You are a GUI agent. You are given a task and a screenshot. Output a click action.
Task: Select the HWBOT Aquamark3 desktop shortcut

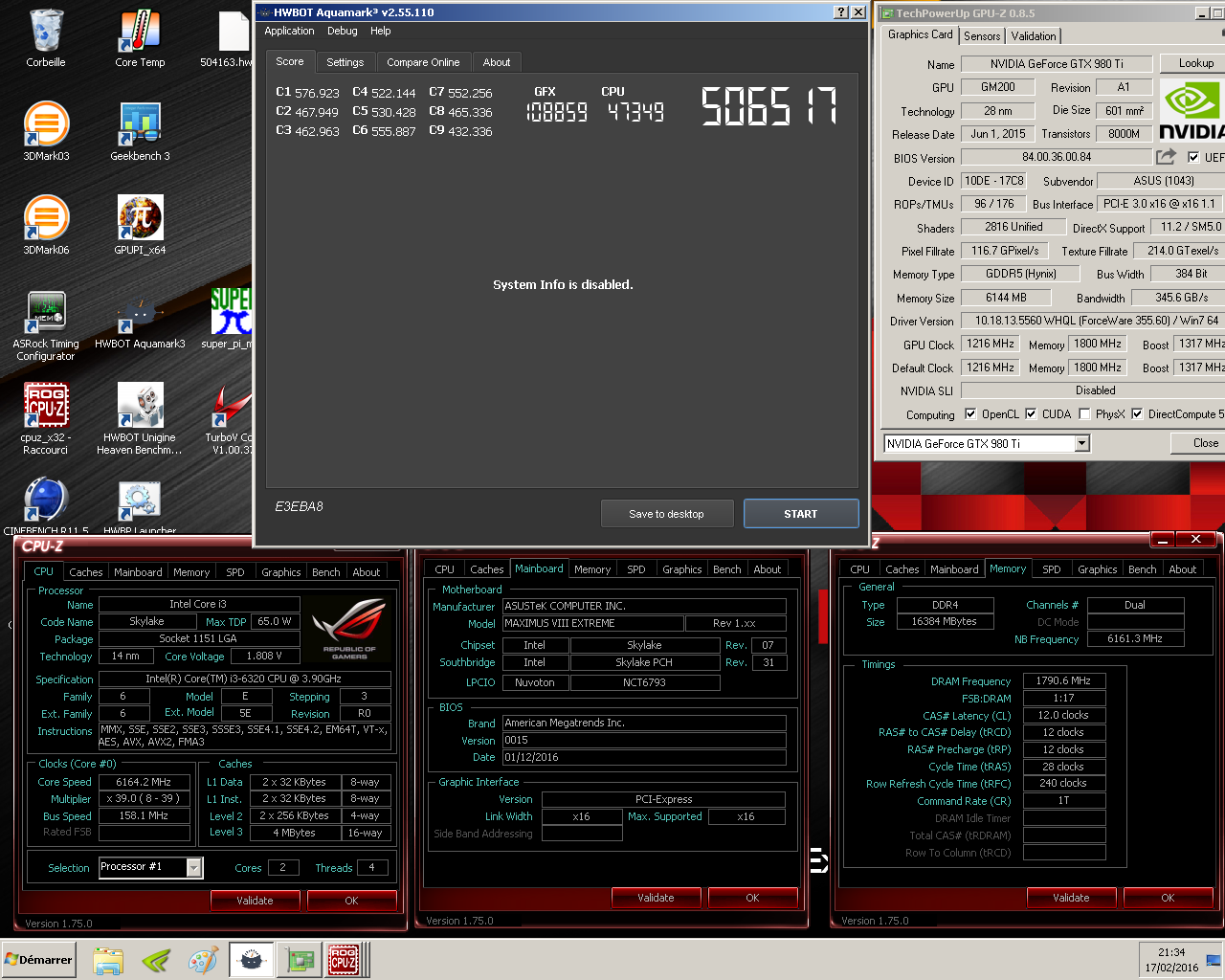[140, 321]
